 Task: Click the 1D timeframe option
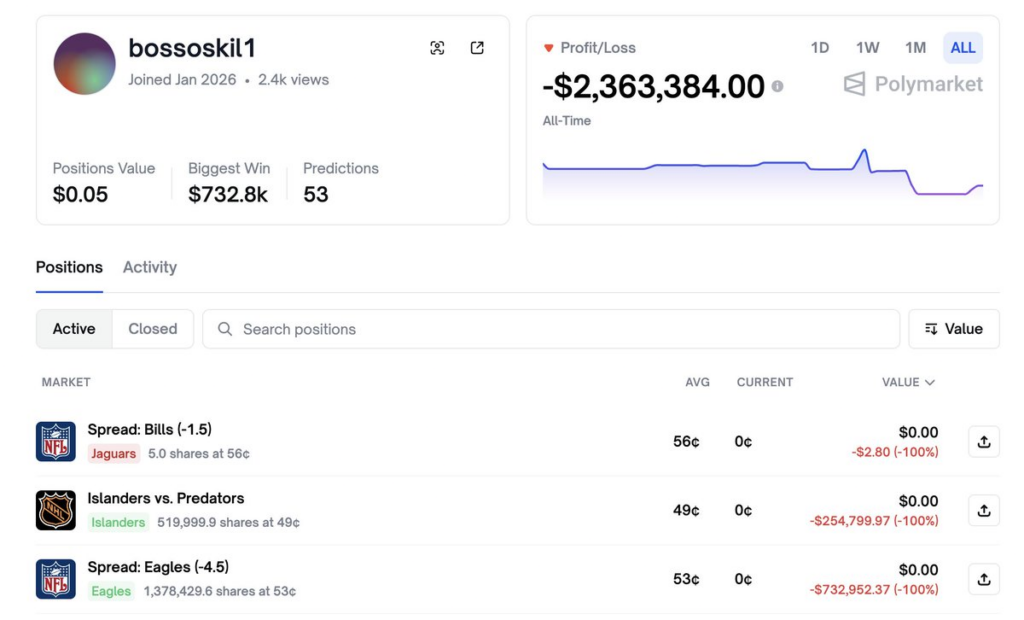(x=818, y=47)
